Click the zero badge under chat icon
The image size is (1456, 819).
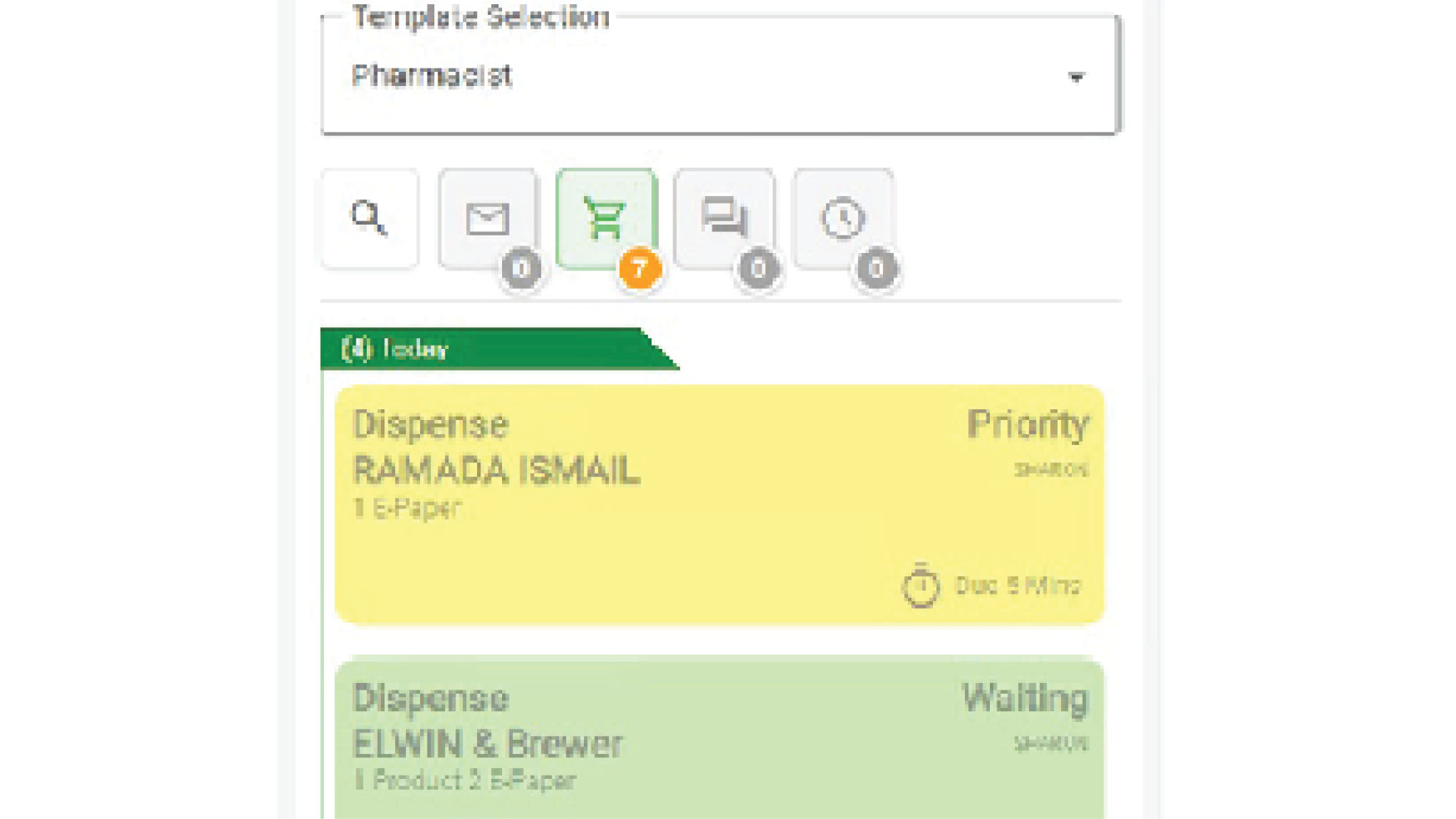tap(758, 269)
